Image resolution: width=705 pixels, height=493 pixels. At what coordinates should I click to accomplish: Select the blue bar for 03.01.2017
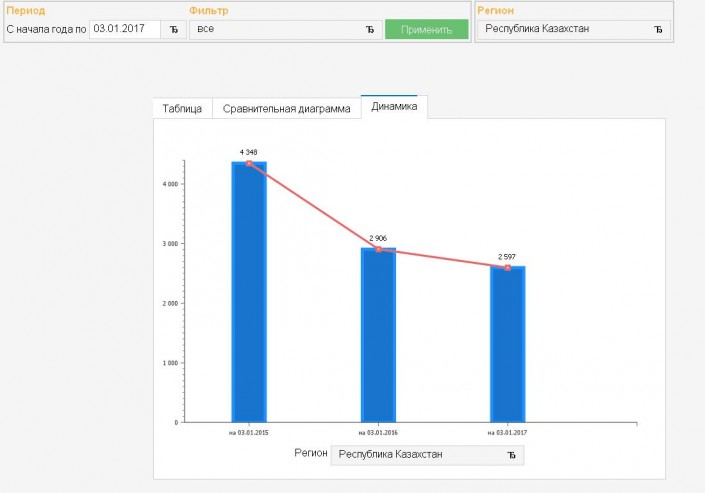(x=507, y=350)
